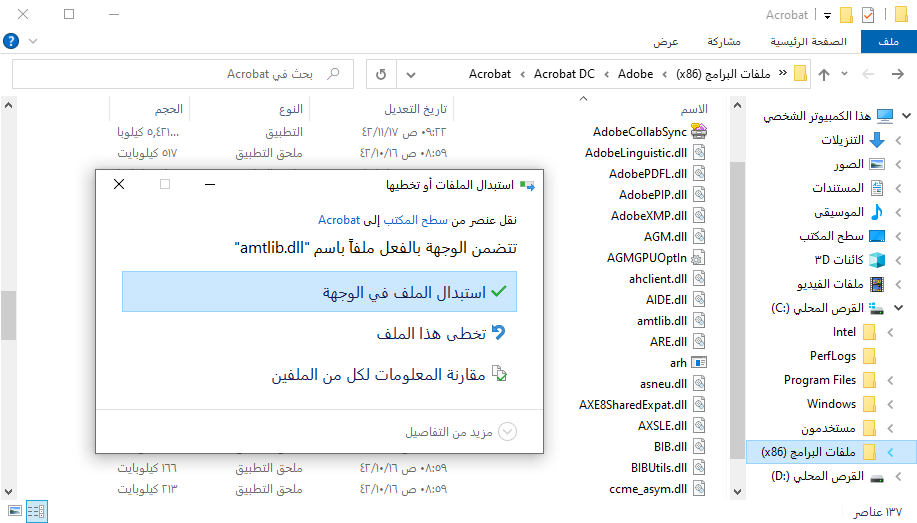Open the ملف tab

tap(888, 42)
